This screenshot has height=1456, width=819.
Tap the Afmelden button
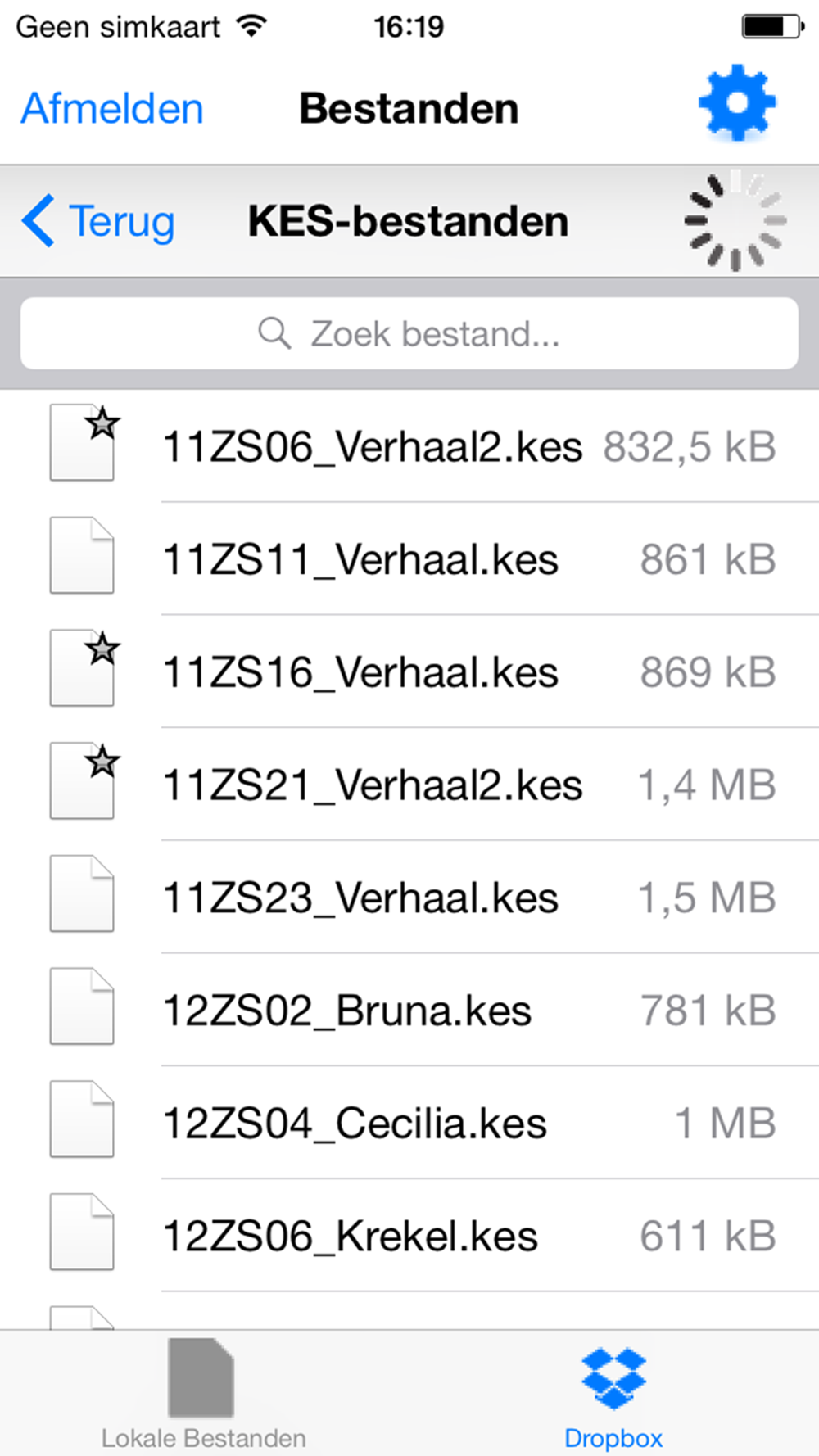112,108
